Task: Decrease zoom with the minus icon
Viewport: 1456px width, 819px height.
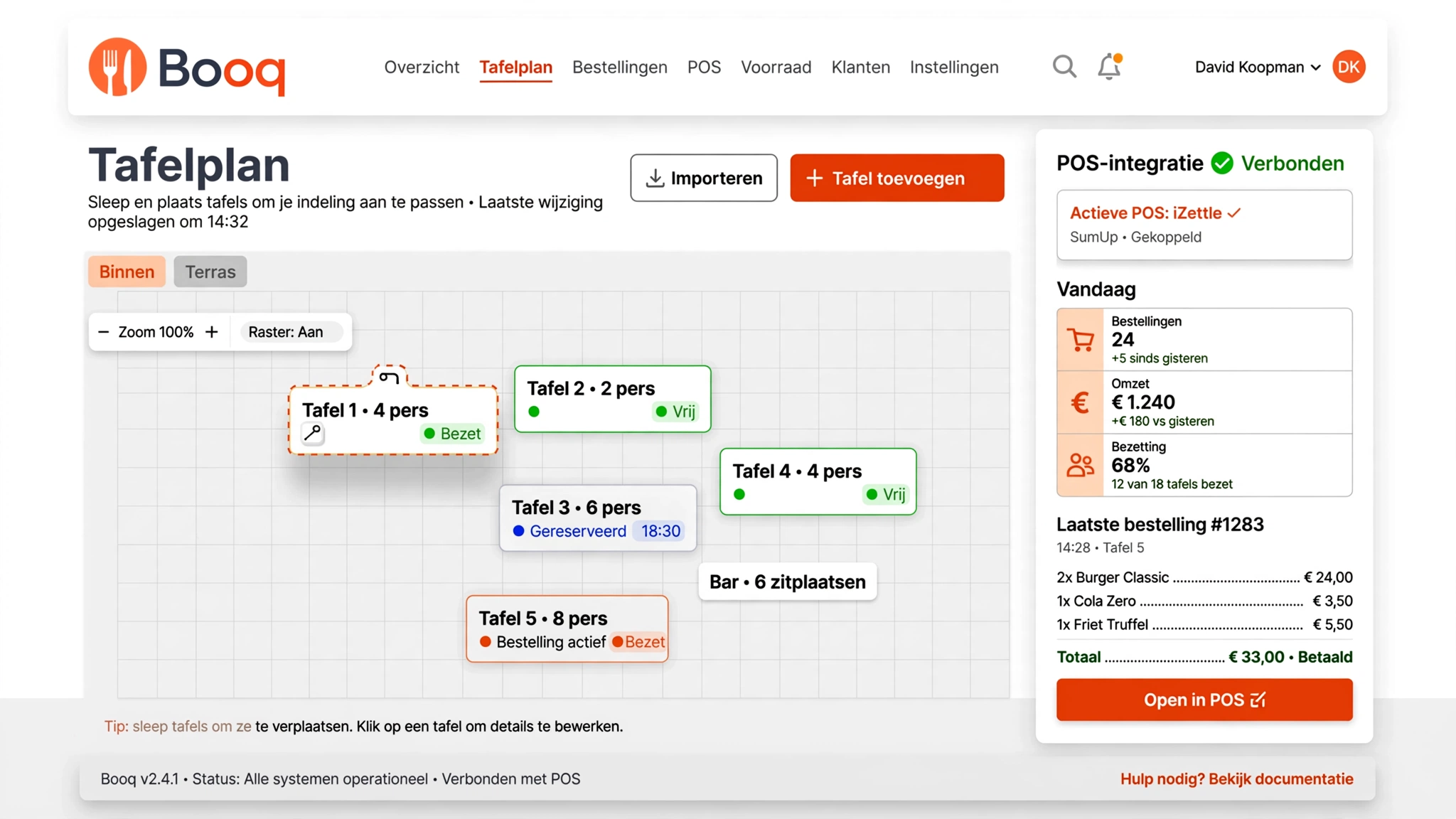Action: tap(103, 332)
